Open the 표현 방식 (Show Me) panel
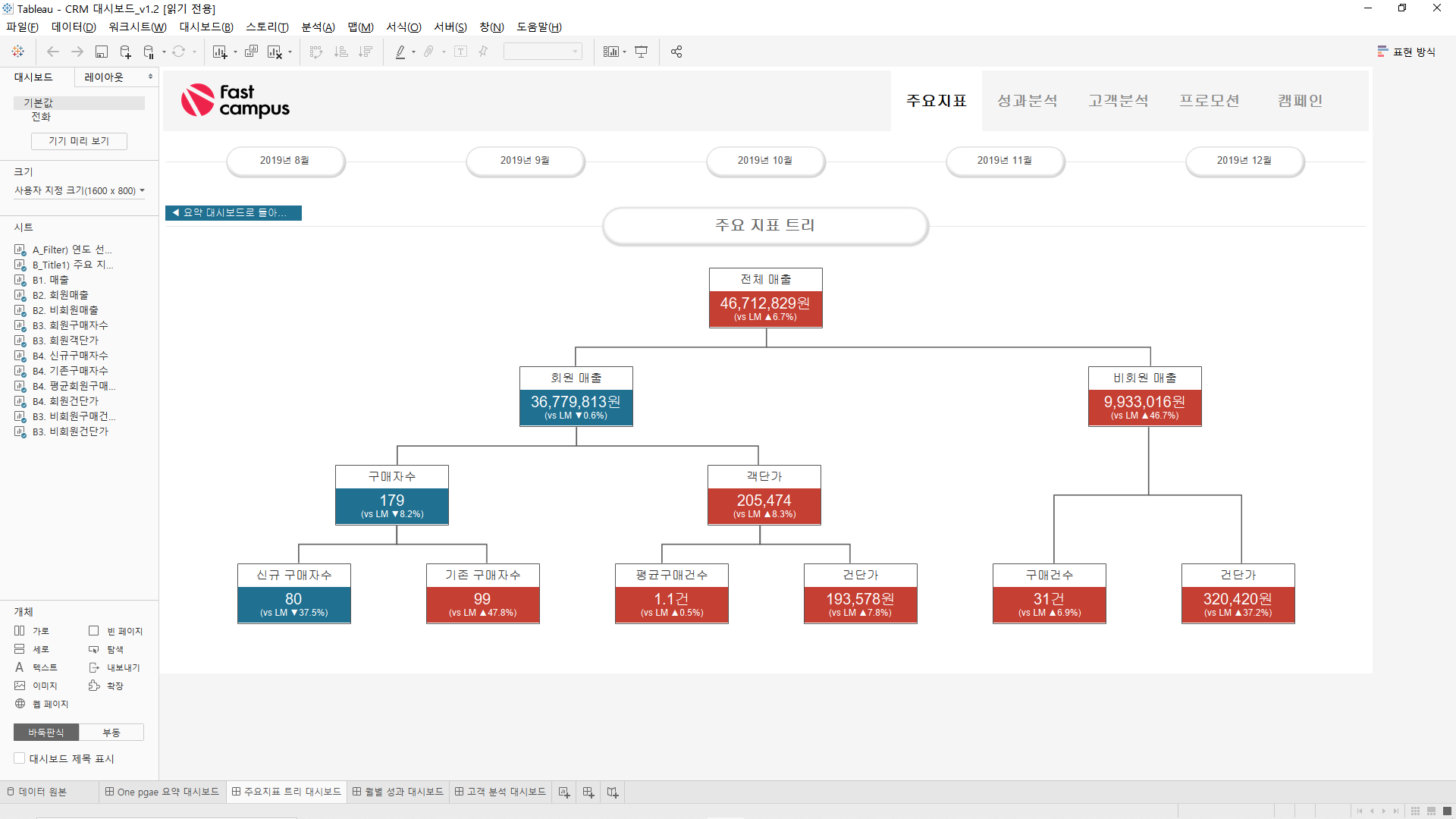This screenshot has height=819, width=1456. [1407, 52]
